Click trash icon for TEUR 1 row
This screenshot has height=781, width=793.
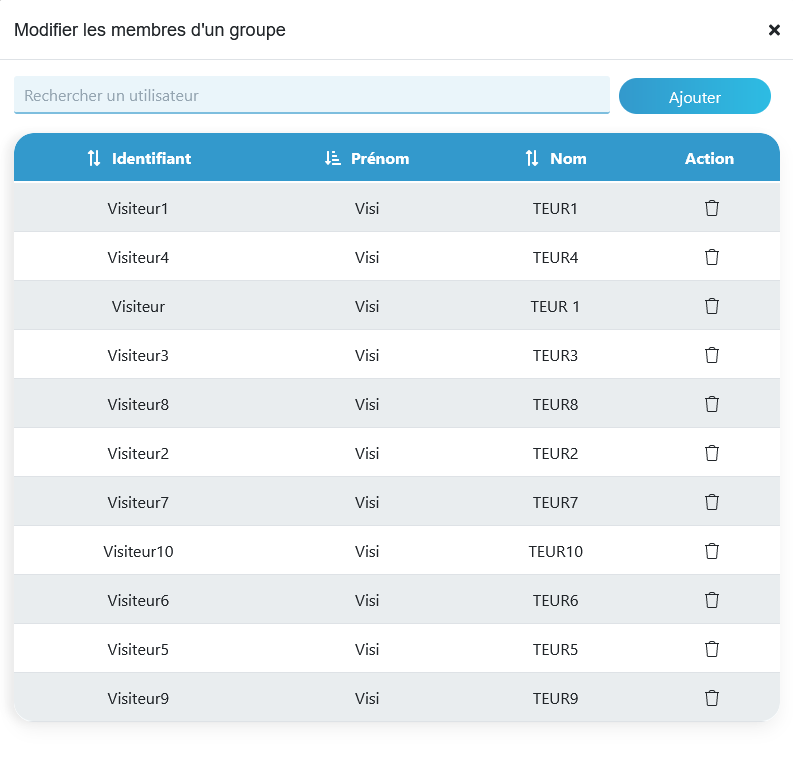point(712,306)
